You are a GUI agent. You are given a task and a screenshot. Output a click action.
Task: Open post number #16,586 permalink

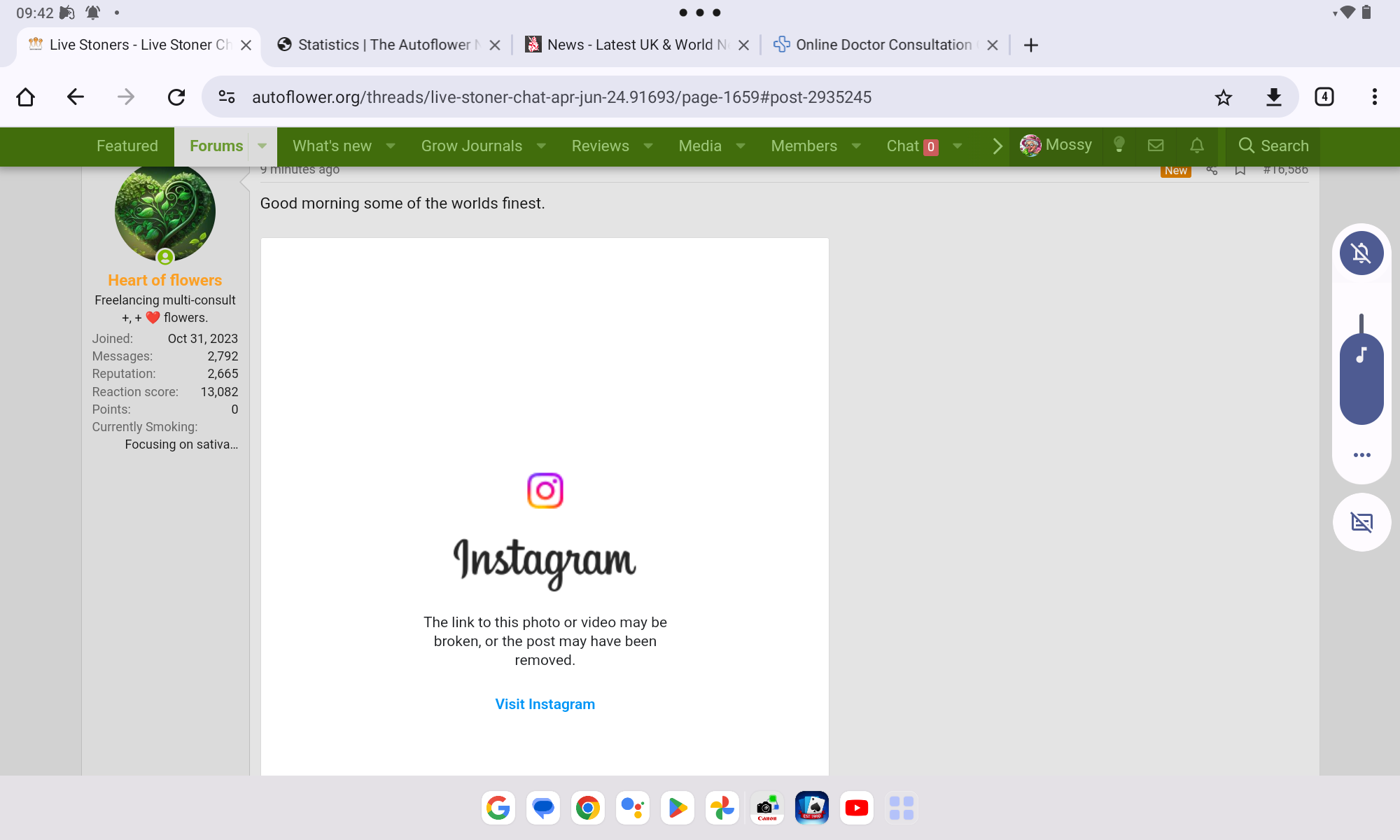click(1285, 170)
